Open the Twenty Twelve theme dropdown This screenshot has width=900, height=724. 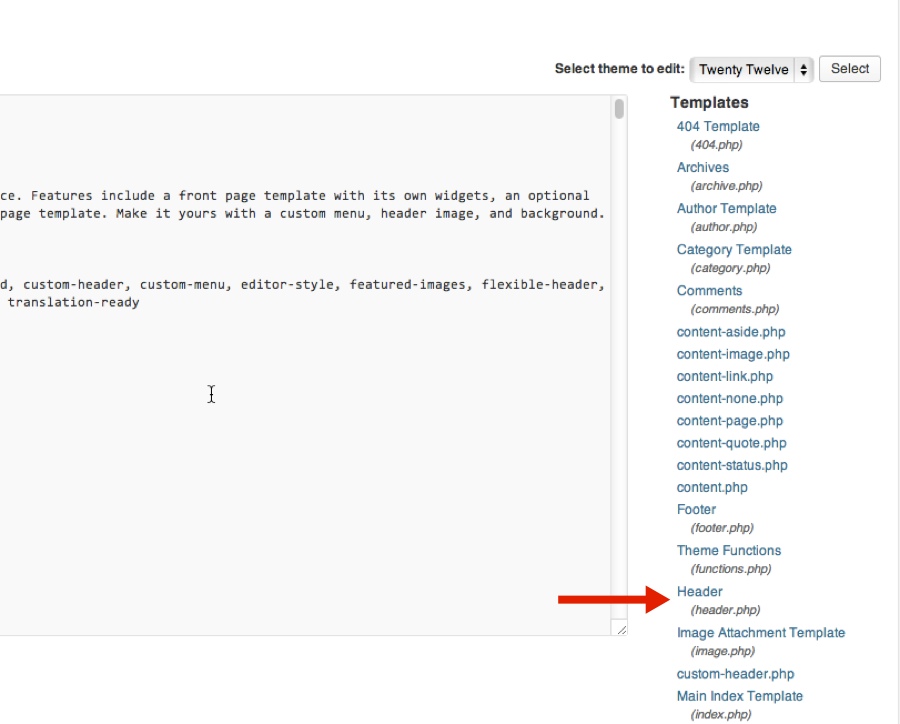tap(751, 69)
